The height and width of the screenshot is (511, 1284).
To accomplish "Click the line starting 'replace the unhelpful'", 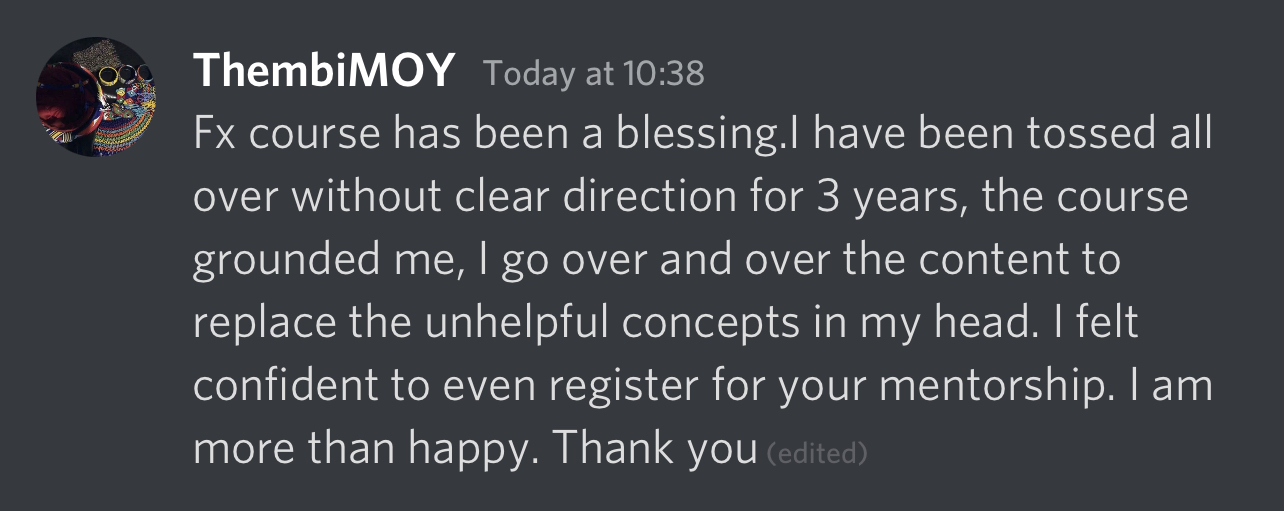I will 665,325.
